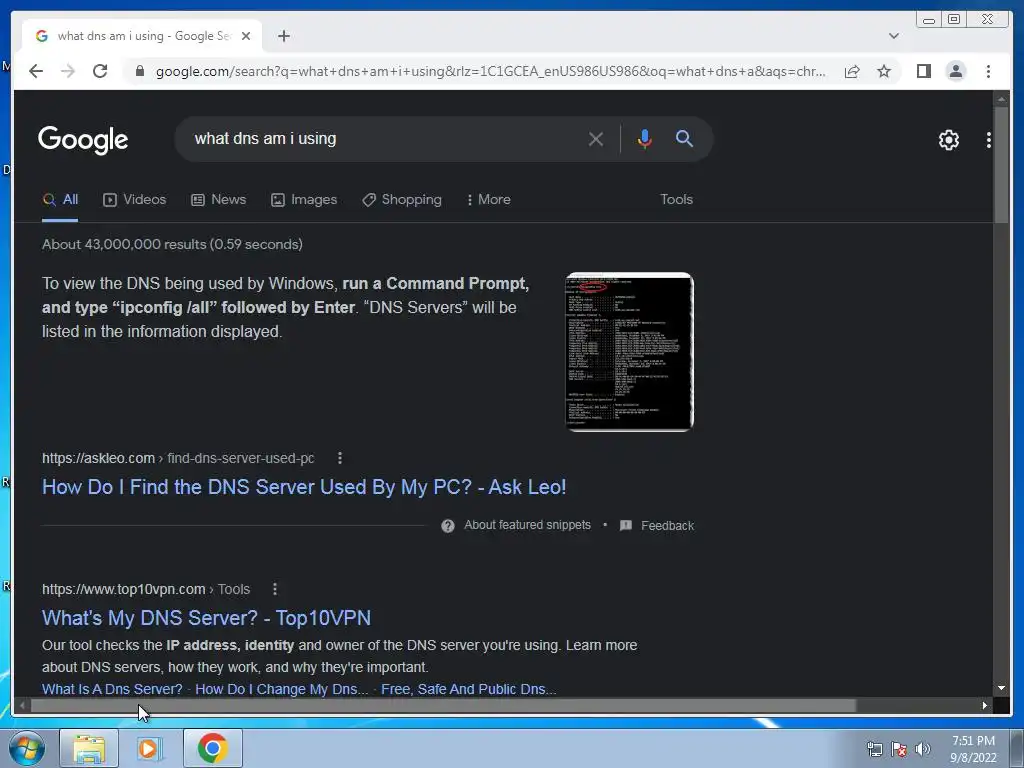Image resolution: width=1024 pixels, height=768 pixels.
Task: Clear the Google search box text
Action: (596, 138)
